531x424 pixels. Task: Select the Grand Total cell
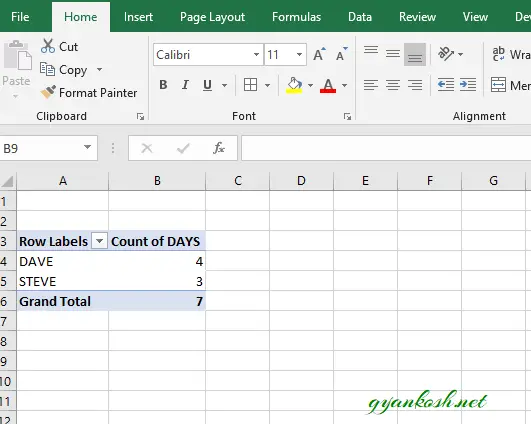63,301
